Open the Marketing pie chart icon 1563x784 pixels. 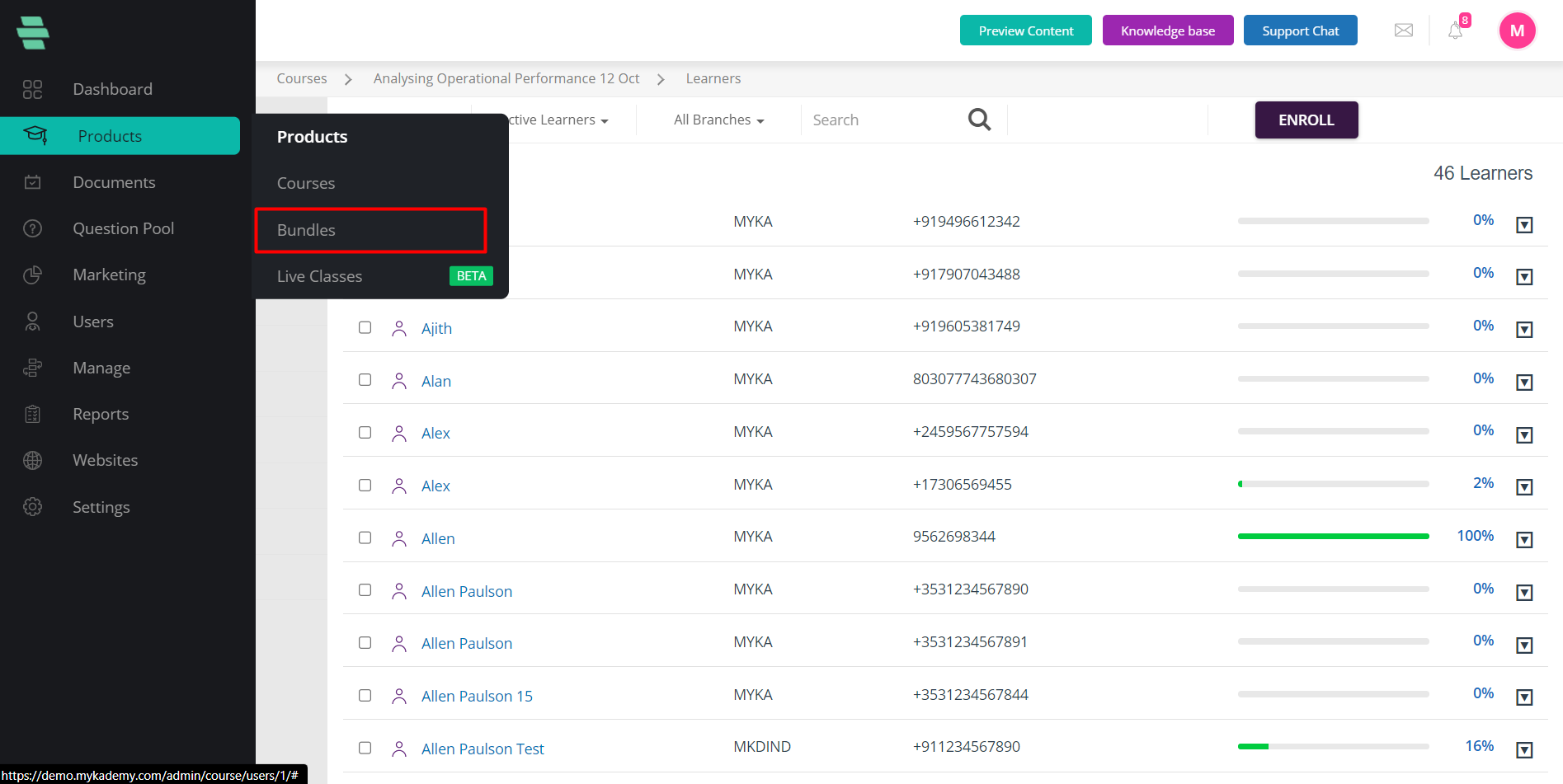(32, 274)
